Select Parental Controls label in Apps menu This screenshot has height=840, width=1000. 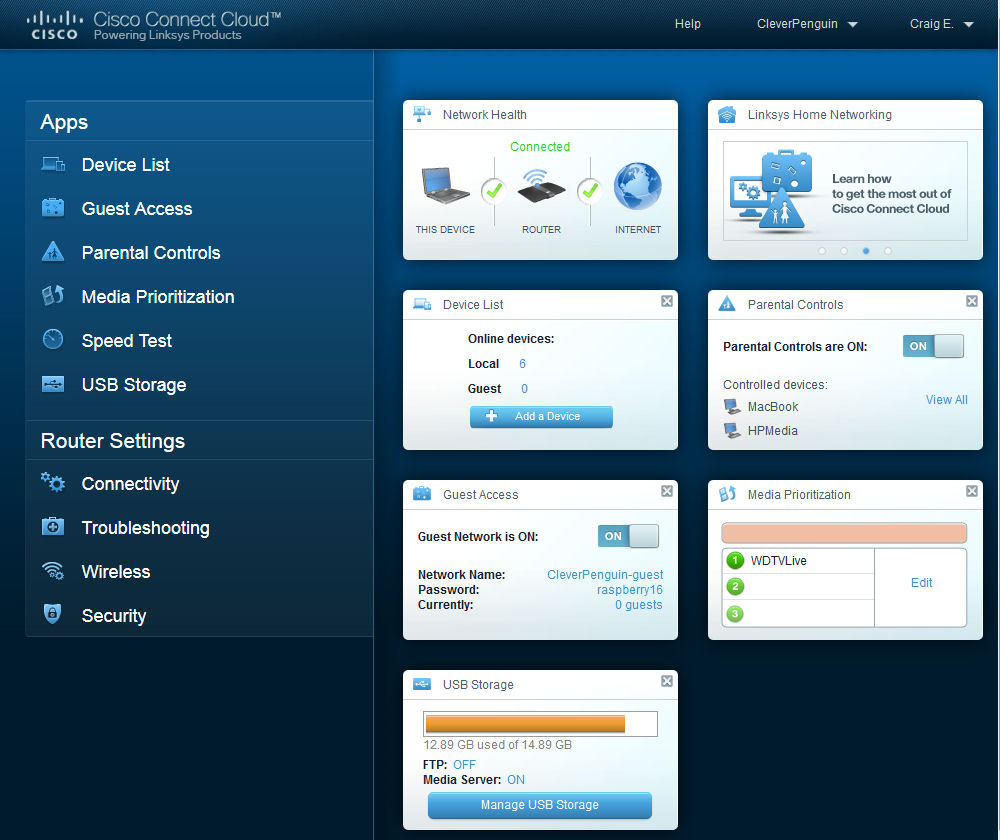151,253
